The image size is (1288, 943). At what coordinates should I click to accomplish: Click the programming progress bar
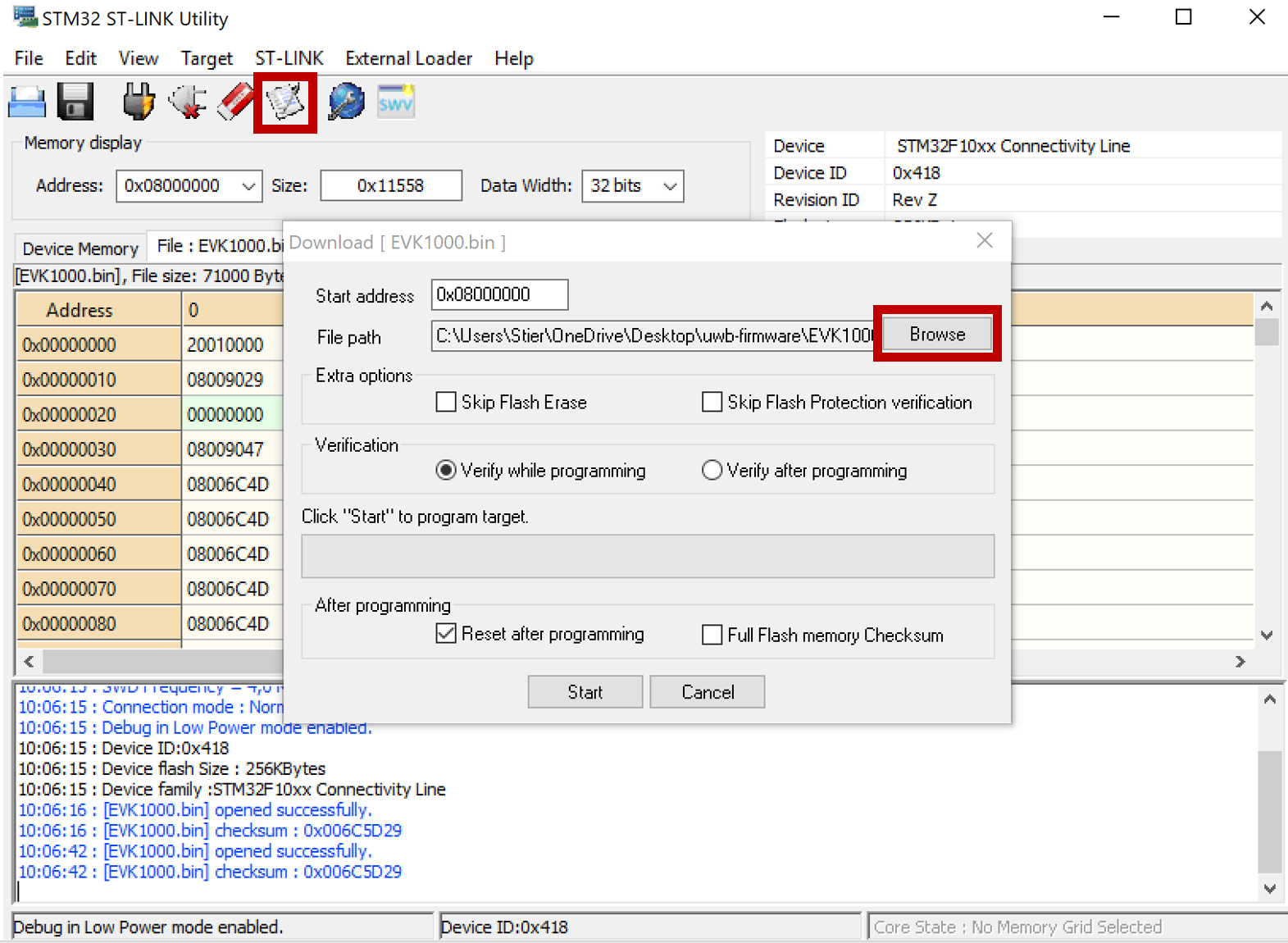click(x=648, y=556)
